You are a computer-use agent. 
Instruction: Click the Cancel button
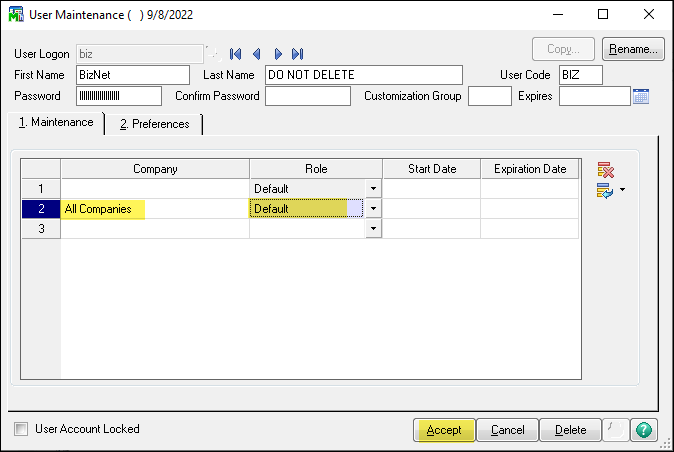click(x=507, y=430)
